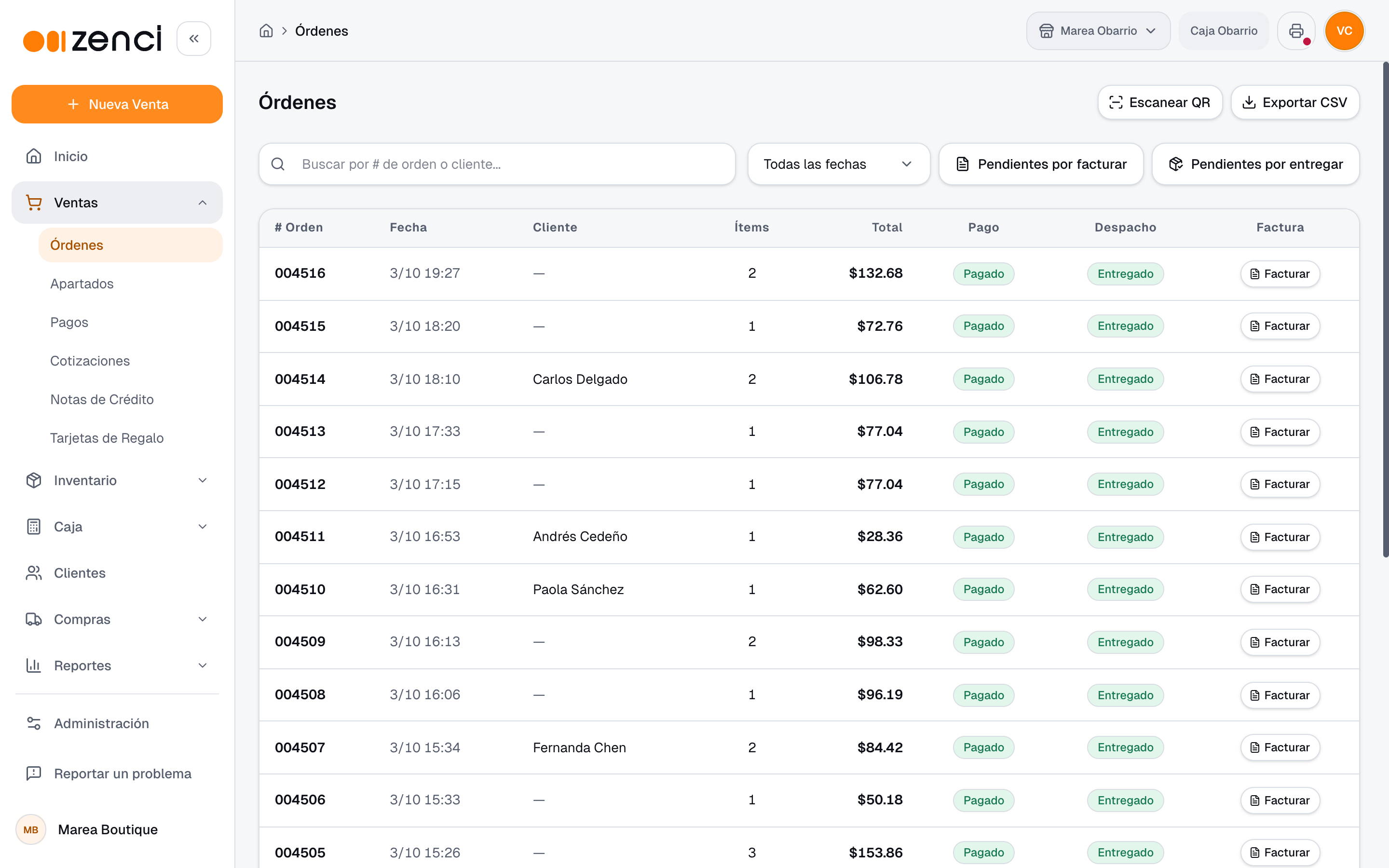Viewport: 1389px width, 868px height.
Task: Open Apartados in the Ventas submenu
Action: click(x=130, y=284)
